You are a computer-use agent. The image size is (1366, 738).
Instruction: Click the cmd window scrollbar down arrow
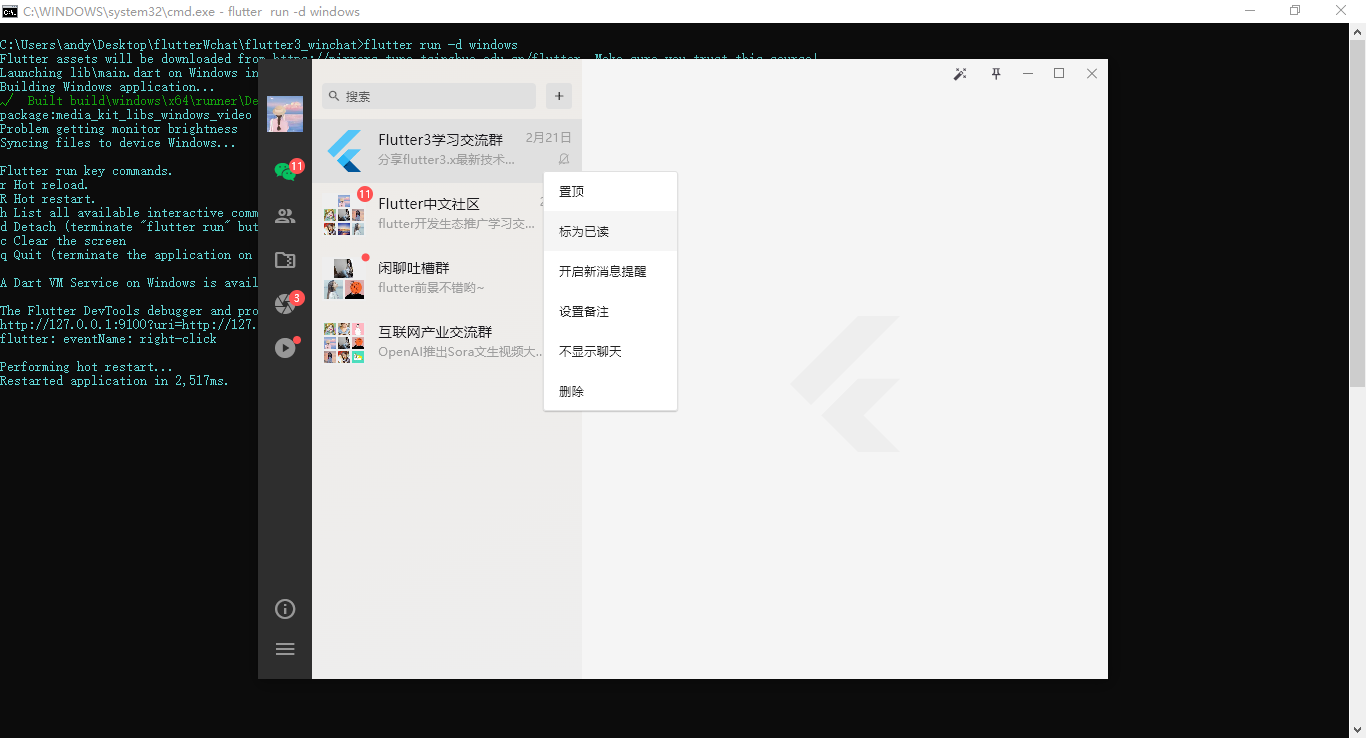1357,730
